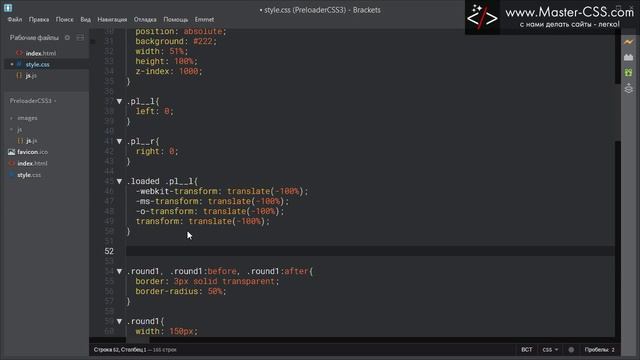The image size is (640, 360).
Task: Open the Вид menu
Action: click(x=85, y=19)
